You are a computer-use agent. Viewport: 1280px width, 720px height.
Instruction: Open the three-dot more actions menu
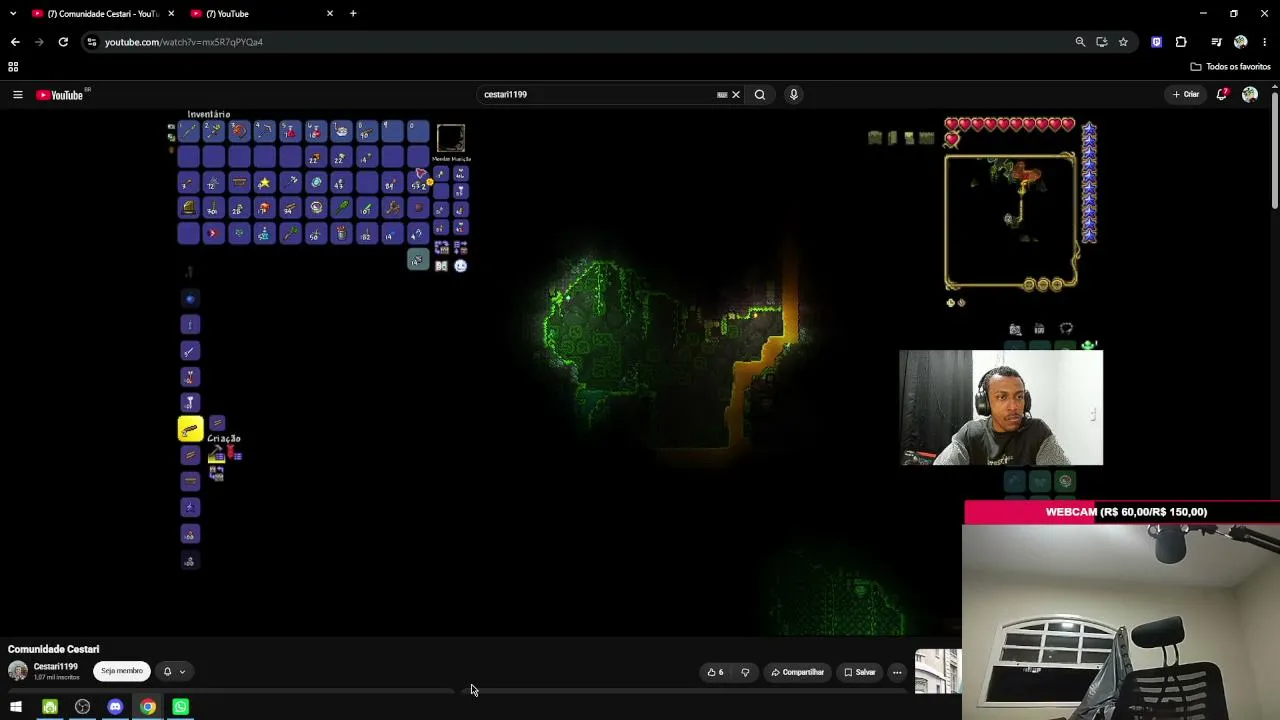coord(897,672)
